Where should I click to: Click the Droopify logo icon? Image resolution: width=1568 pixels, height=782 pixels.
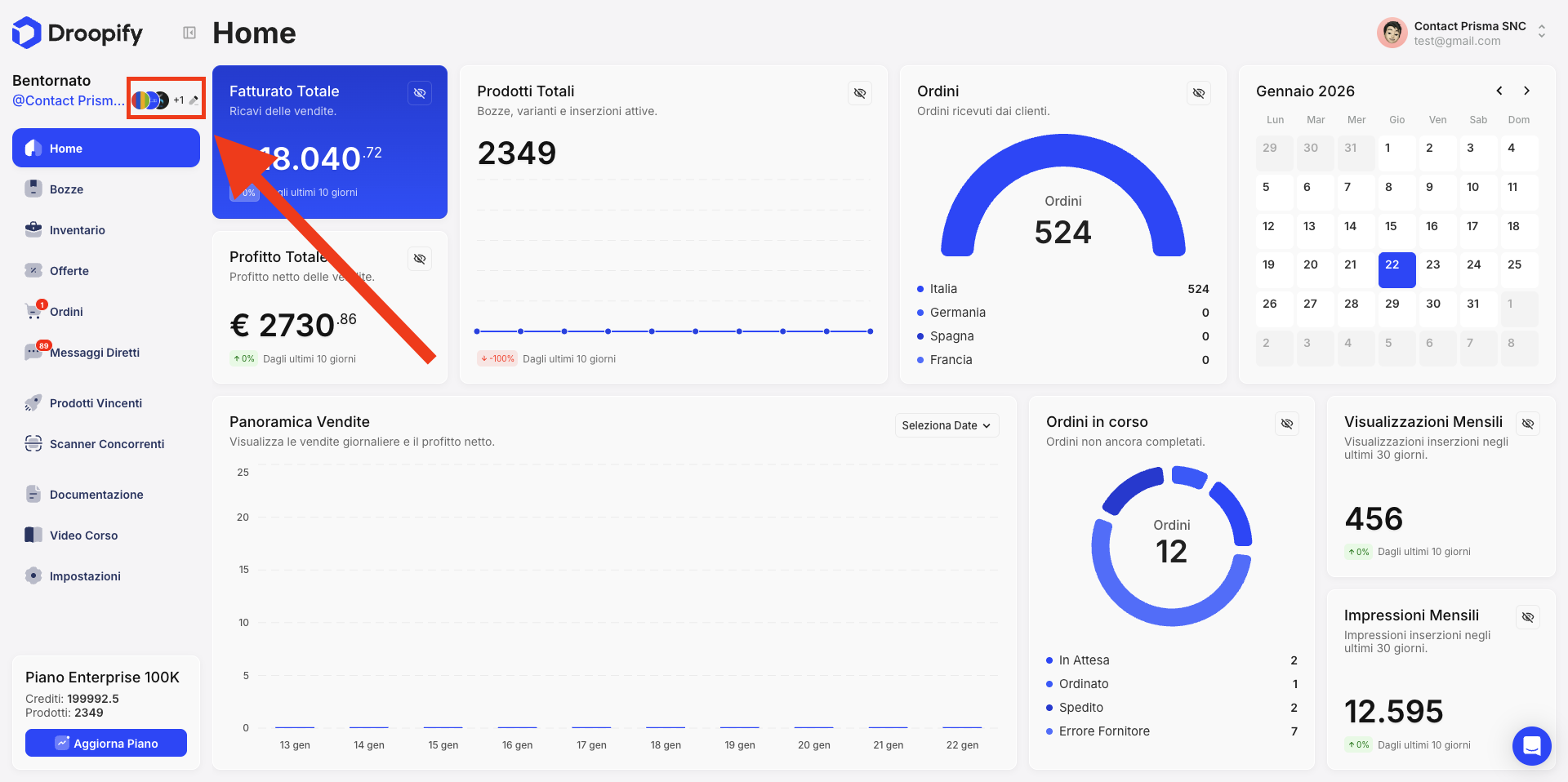pyautogui.click(x=27, y=33)
